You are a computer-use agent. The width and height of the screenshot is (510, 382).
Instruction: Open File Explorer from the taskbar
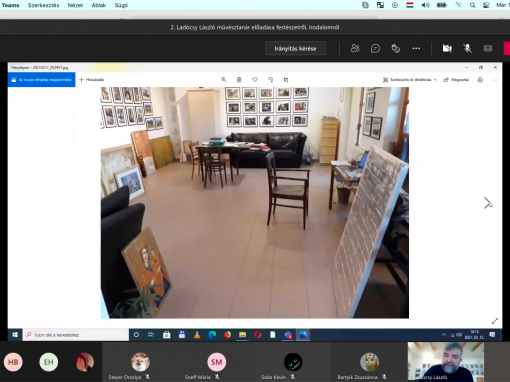(x=242, y=335)
